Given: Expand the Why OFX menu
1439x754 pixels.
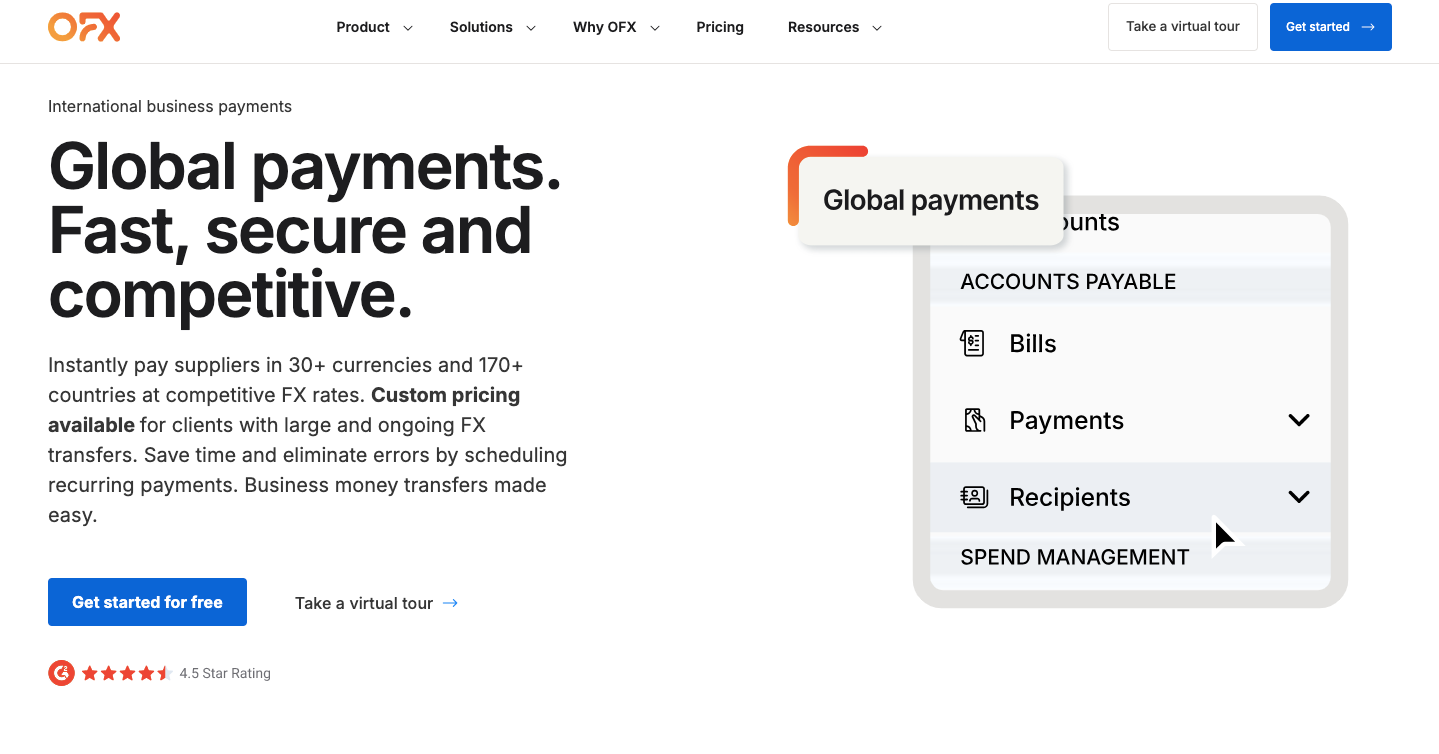Looking at the screenshot, I should coord(617,27).
